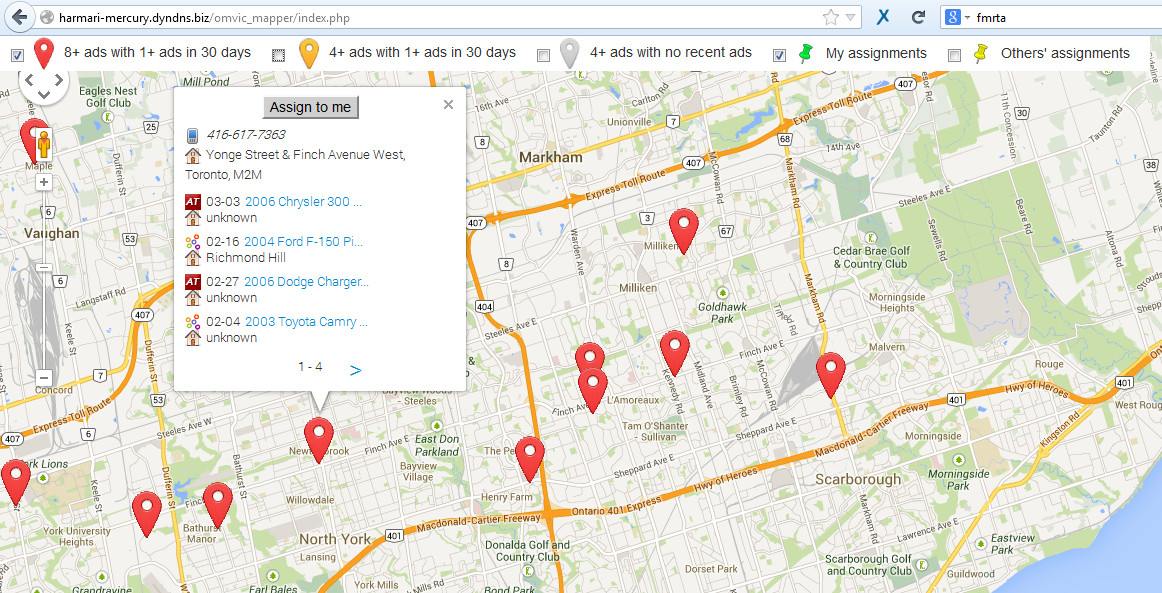This screenshot has width=1162, height=593.
Task: Click the red marker near The Peanut
Action: 530,459
